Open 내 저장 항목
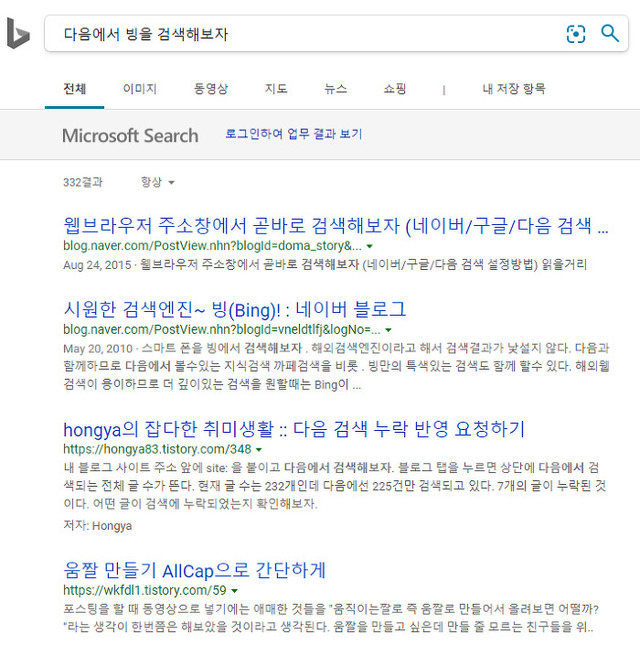The width and height of the screenshot is (640, 645). (514, 89)
